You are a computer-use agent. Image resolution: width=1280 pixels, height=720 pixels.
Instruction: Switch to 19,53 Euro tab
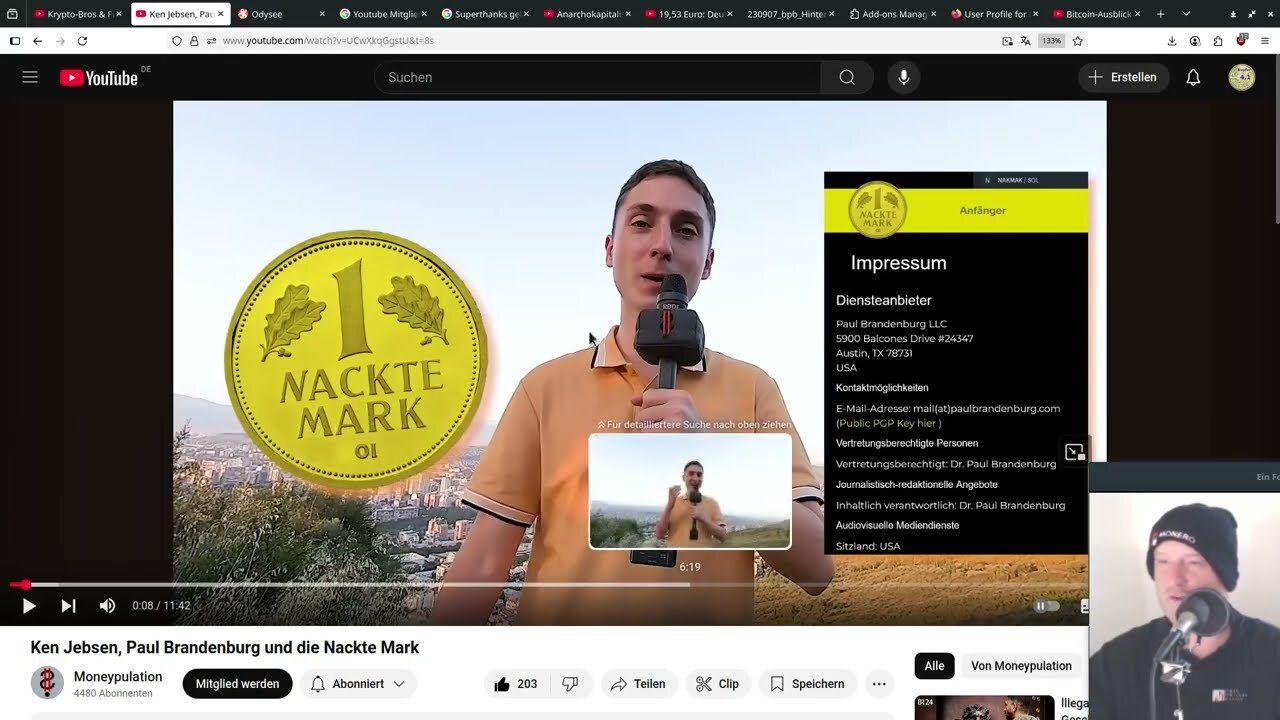click(x=689, y=14)
